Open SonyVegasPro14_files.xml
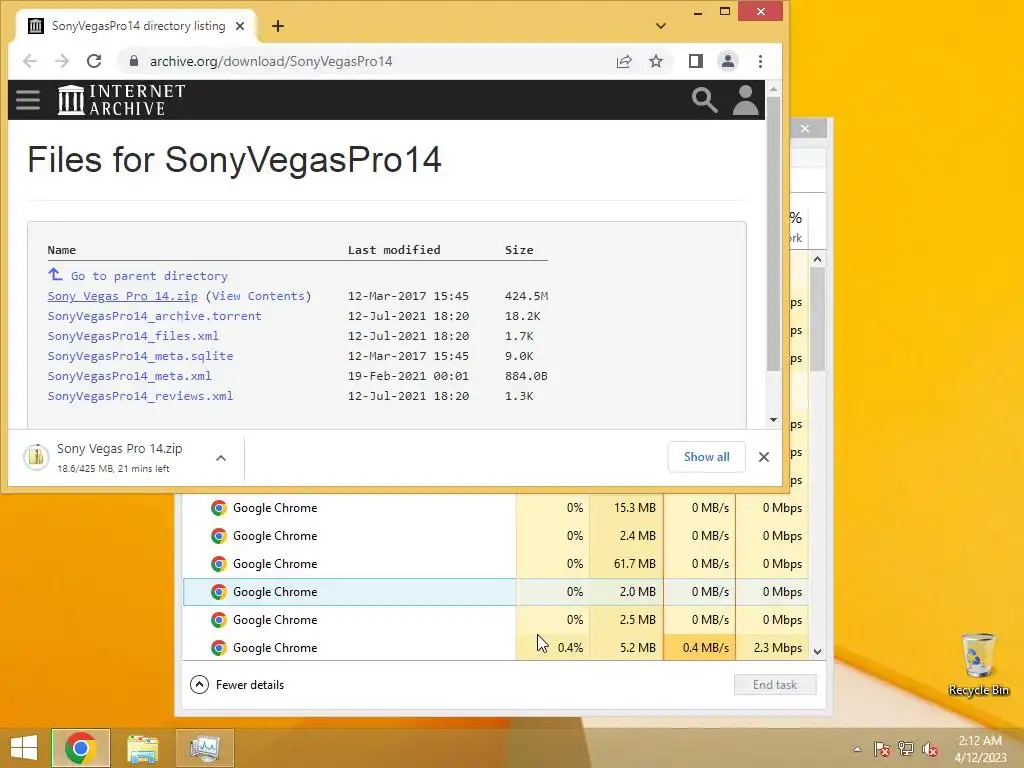This screenshot has height=768, width=1024. [x=133, y=336]
